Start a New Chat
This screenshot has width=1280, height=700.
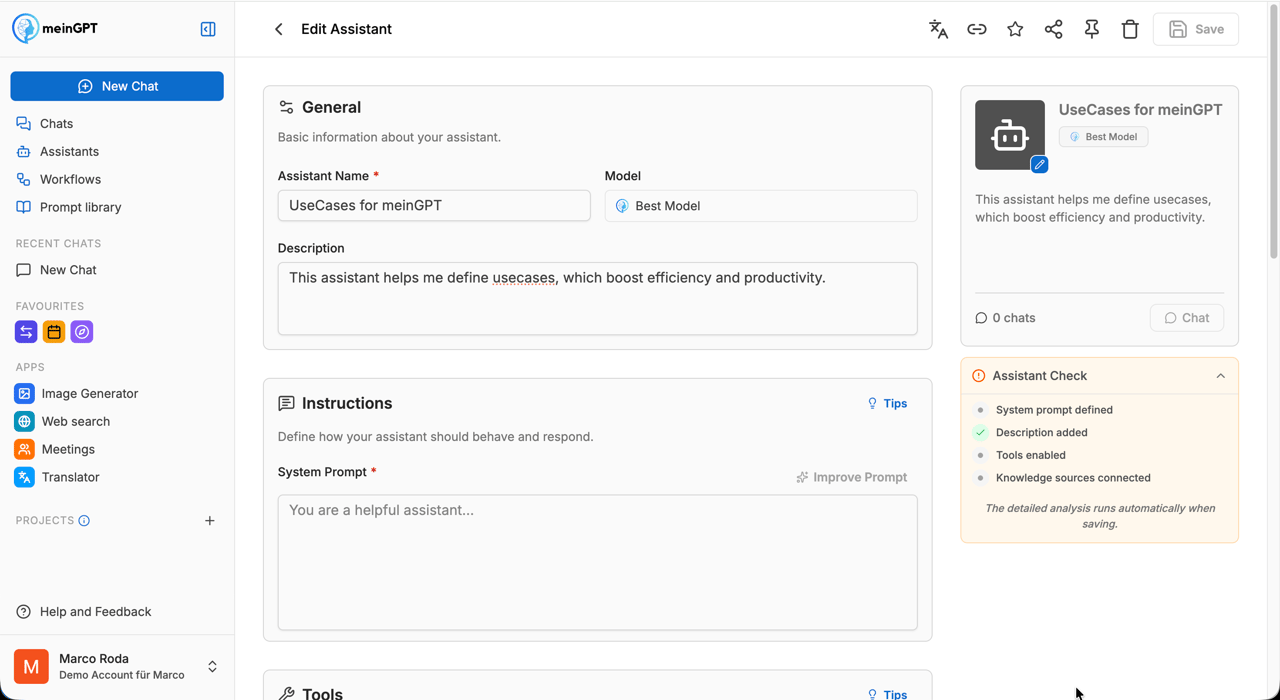click(x=117, y=86)
